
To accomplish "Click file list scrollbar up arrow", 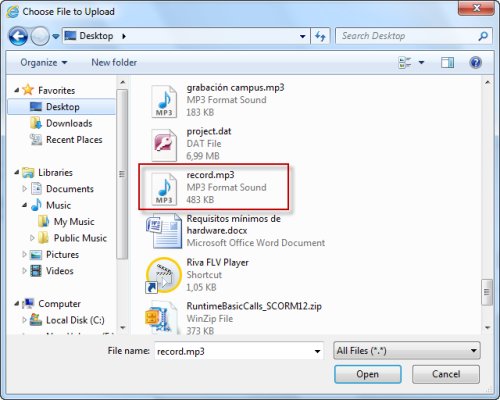I will [x=487, y=82].
